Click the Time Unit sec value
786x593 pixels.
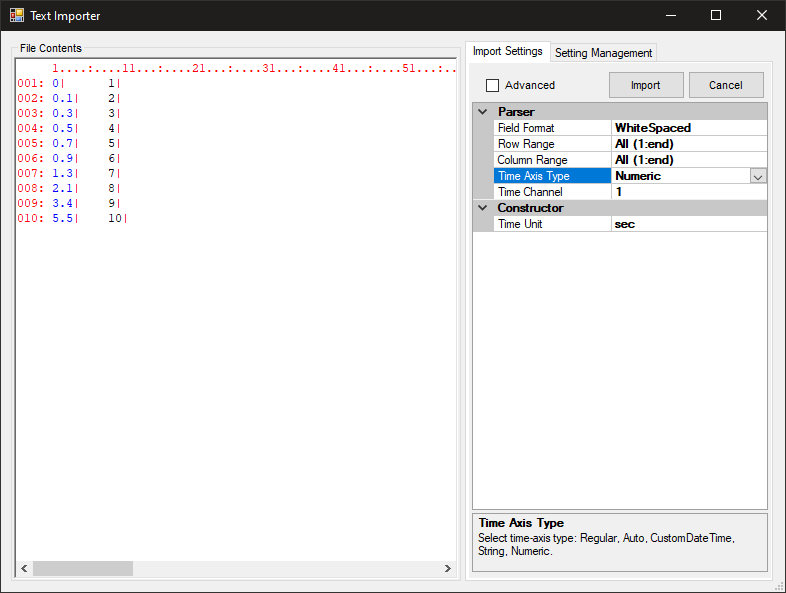tap(688, 224)
